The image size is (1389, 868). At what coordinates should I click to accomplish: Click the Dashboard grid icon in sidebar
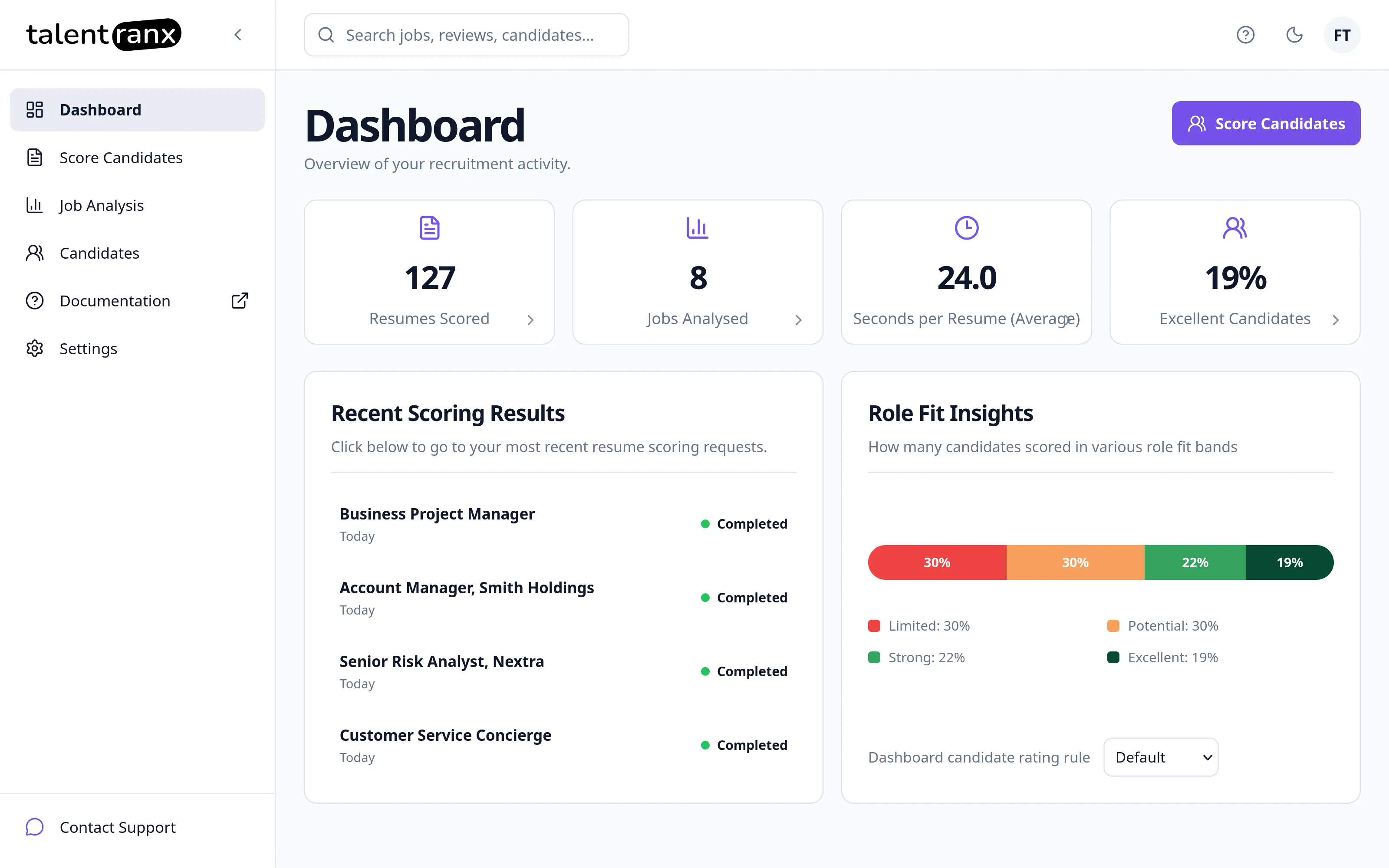(x=35, y=110)
